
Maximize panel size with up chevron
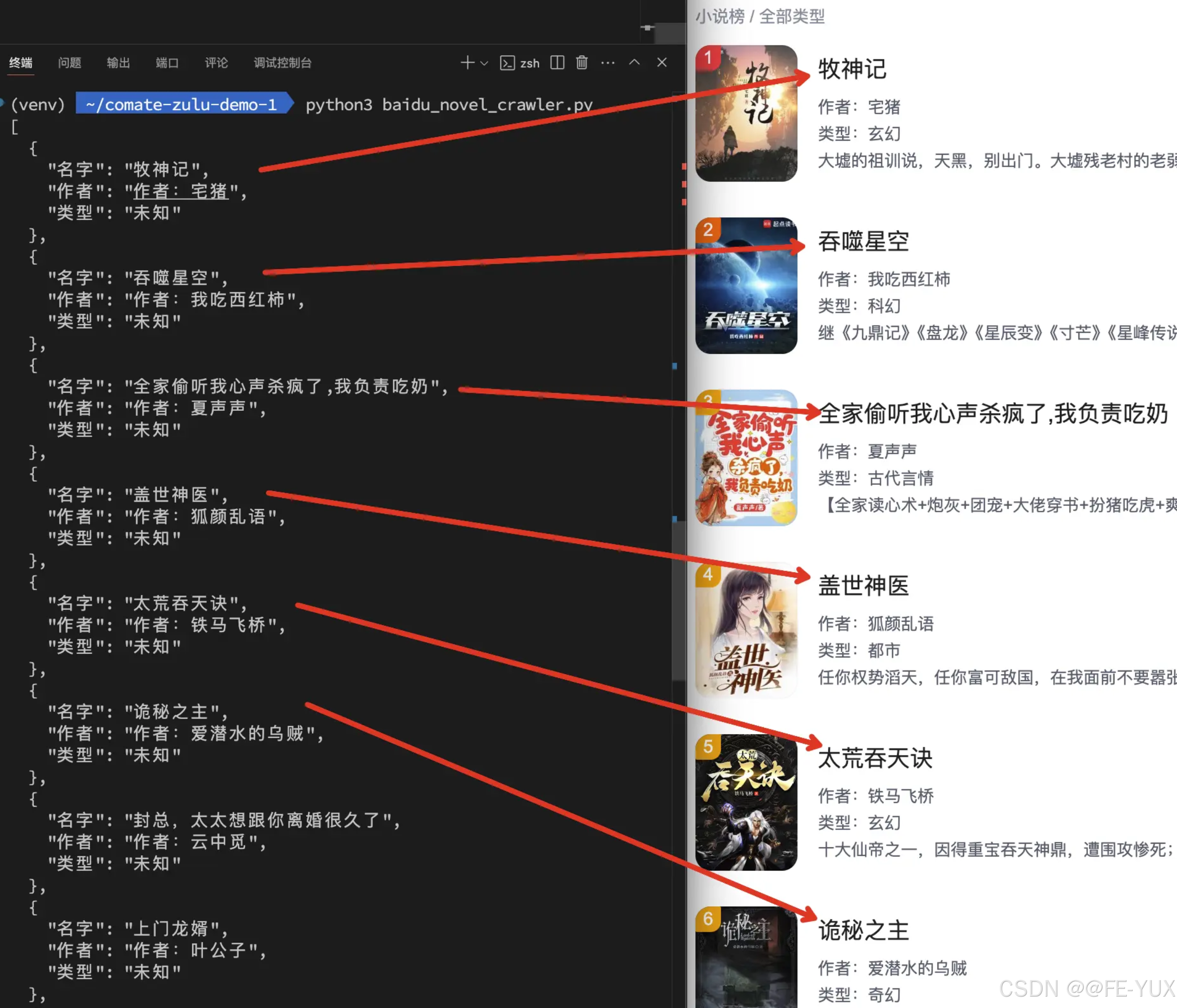(x=634, y=63)
